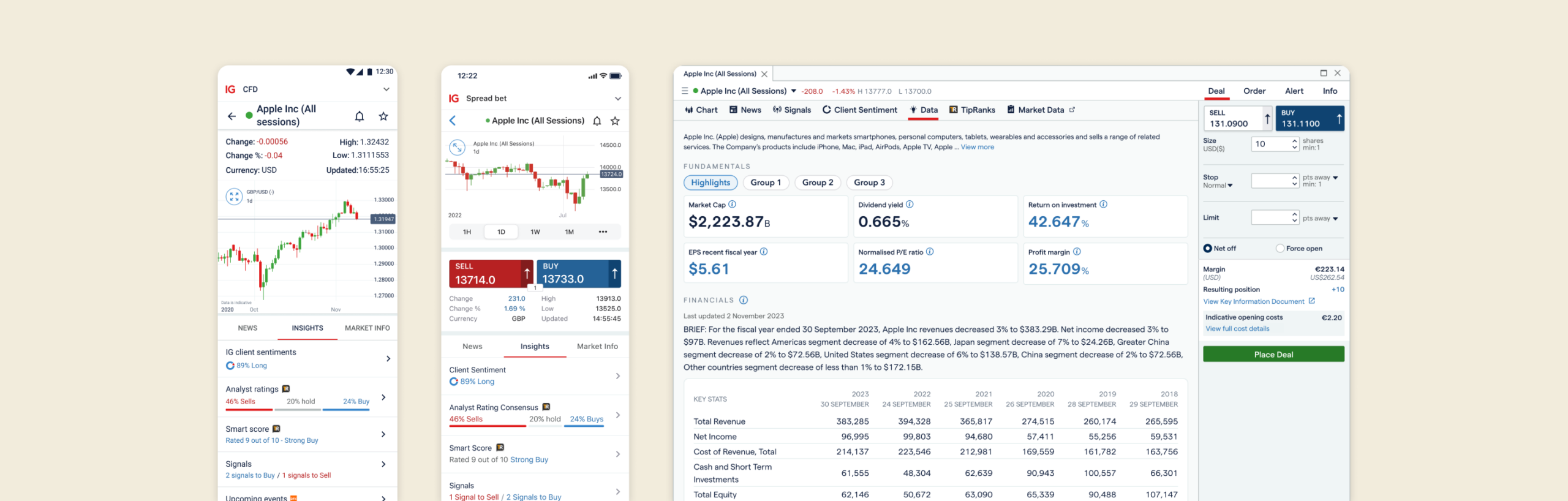
Task: Open more timeframes ellipsis in Spread bet
Action: click(603, 232)
